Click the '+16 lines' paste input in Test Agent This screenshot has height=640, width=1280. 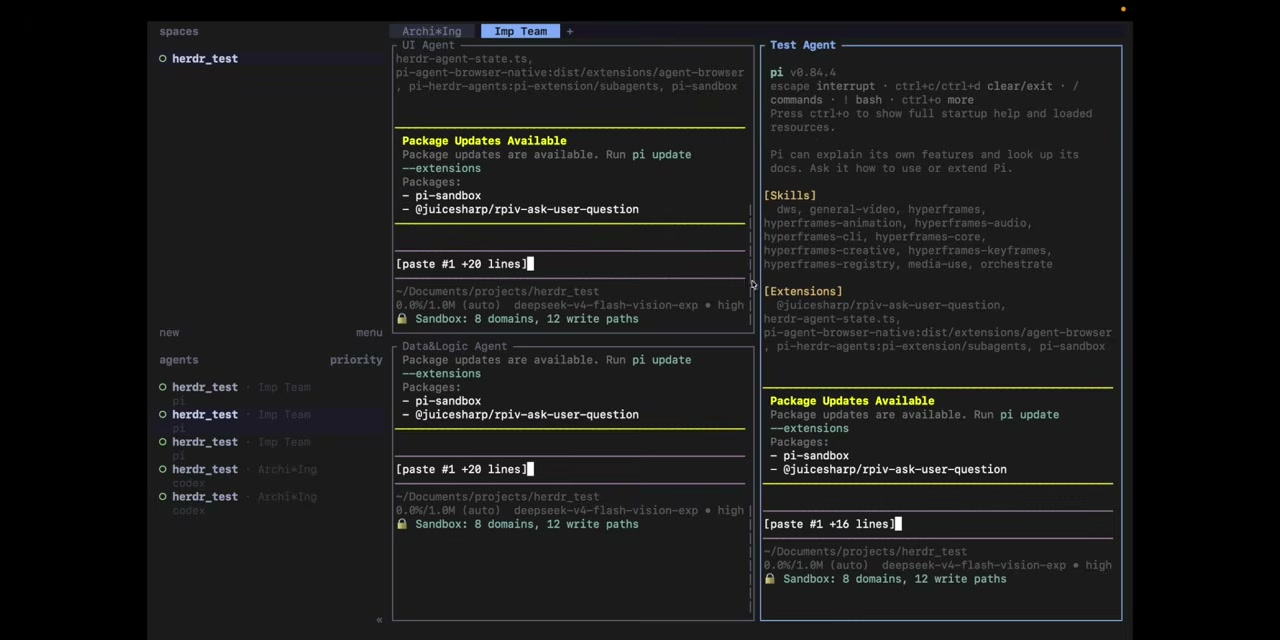(x=938, y=524)
